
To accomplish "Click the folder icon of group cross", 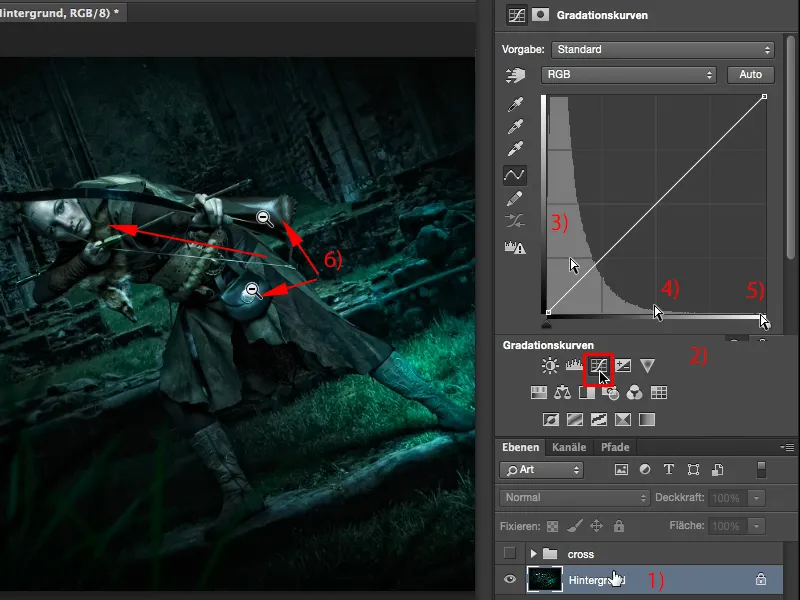I will tap(550, 554).
